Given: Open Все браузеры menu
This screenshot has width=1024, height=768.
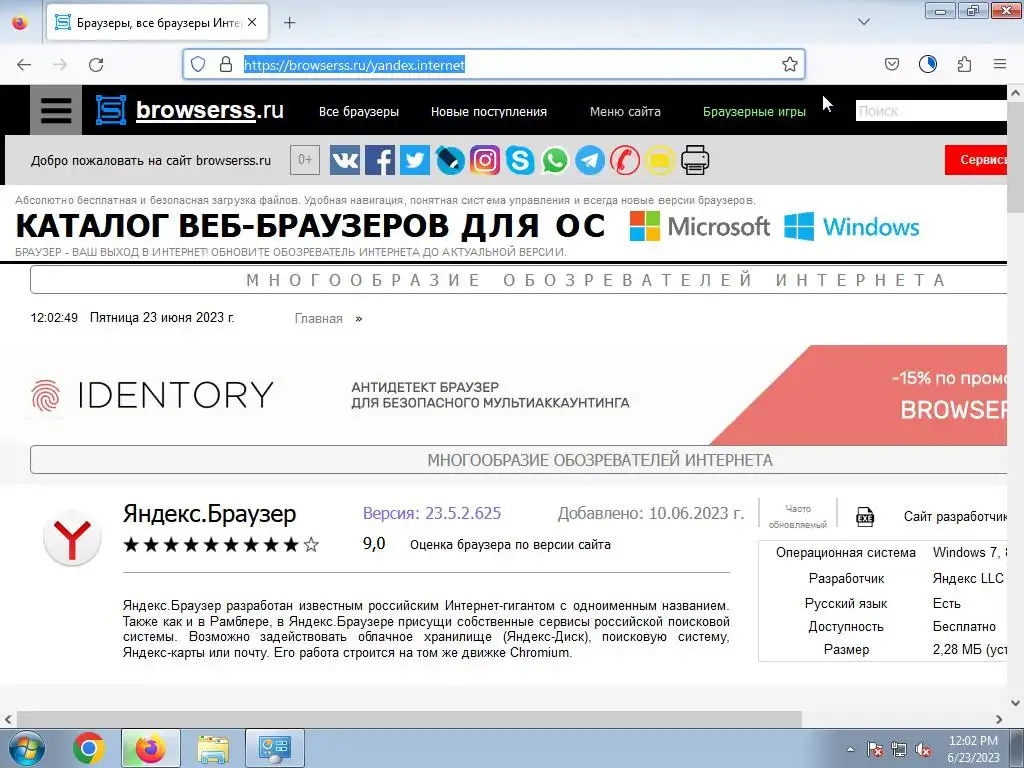Looking at the screenshot, I should pos(359,112).
